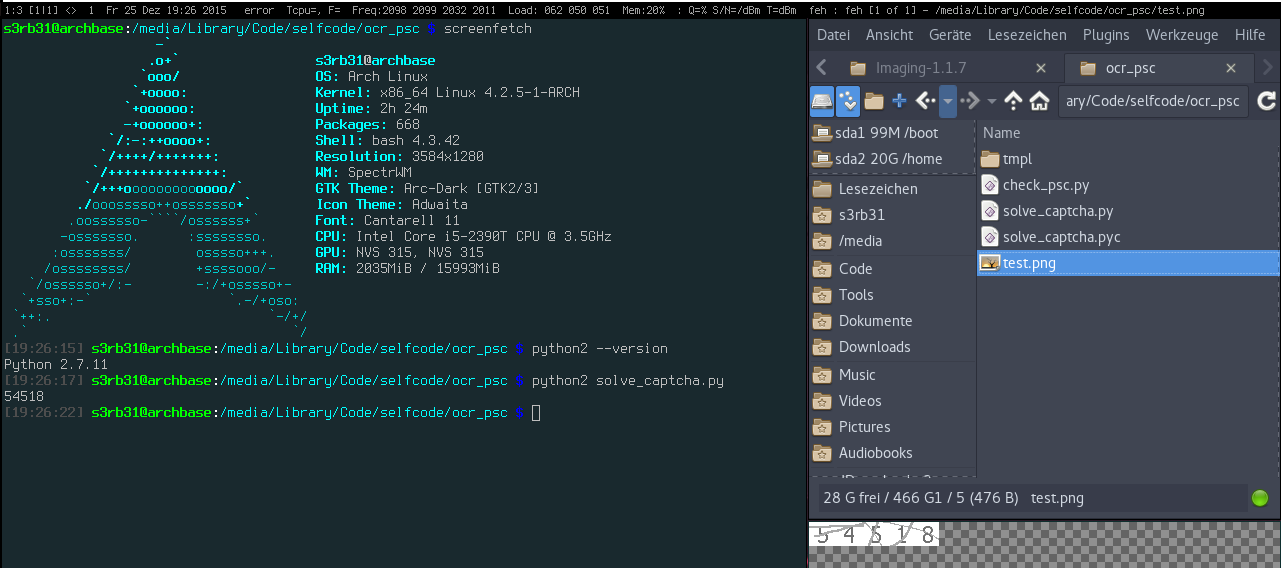Screen dimensions: 1281x568
Task: Click the green status indicator in status bar
Action: 1260,497
